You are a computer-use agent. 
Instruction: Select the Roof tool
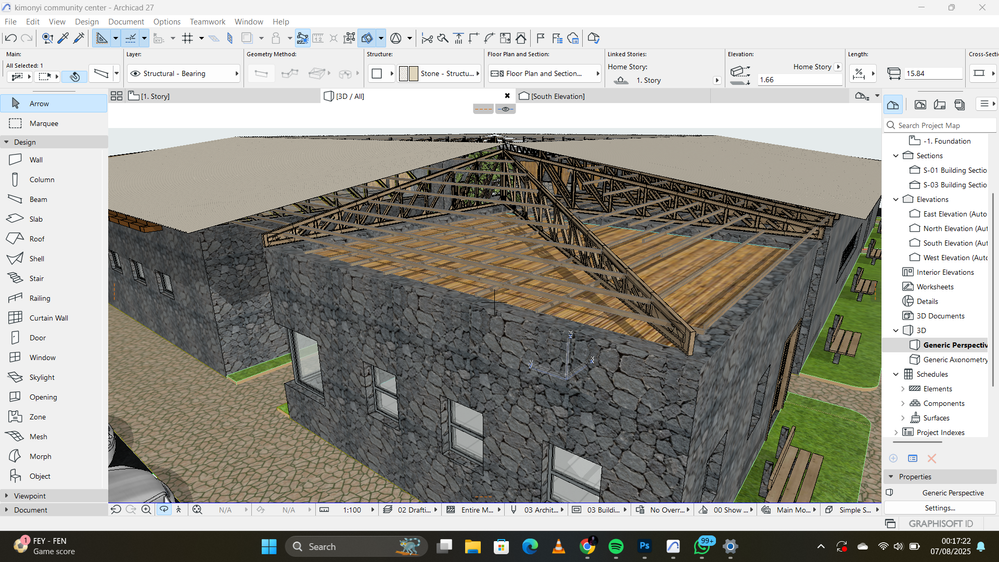click(x=36, y=239)
